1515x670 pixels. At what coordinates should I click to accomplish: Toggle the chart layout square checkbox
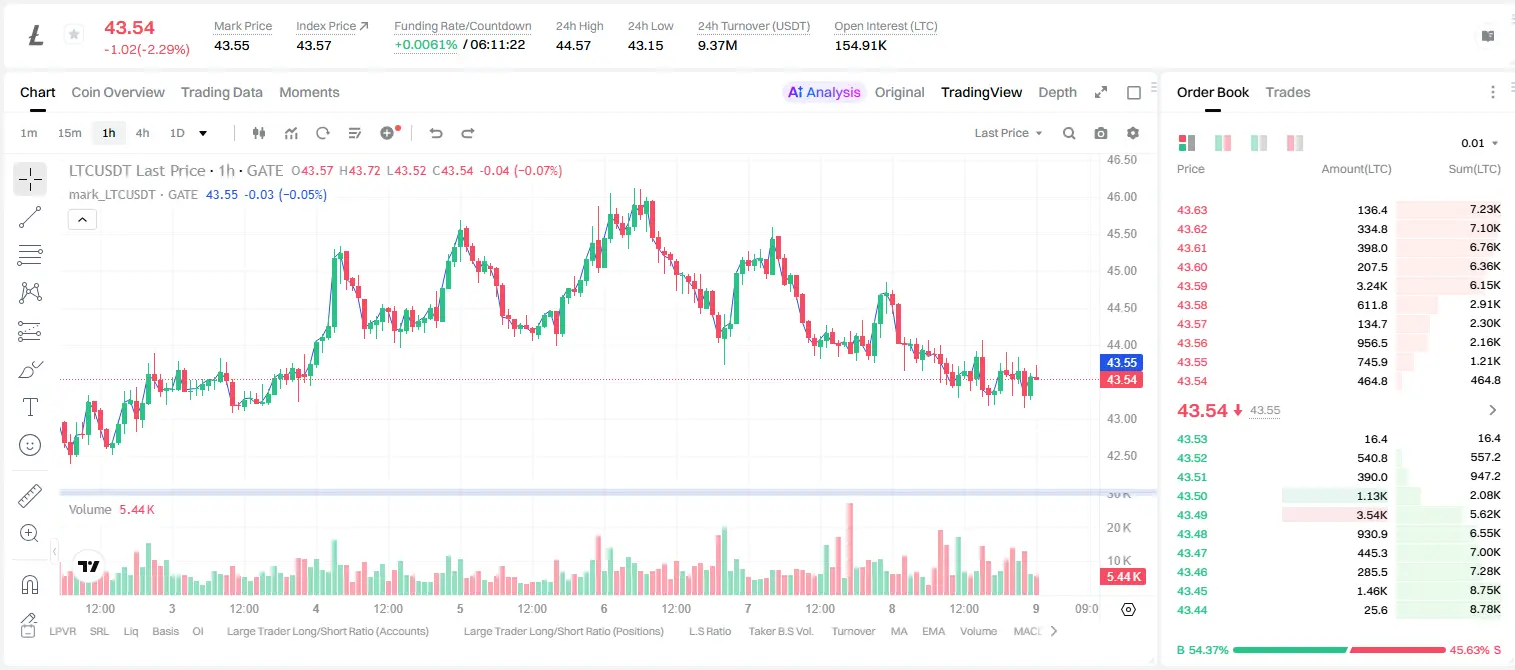tap(1134, 92)
